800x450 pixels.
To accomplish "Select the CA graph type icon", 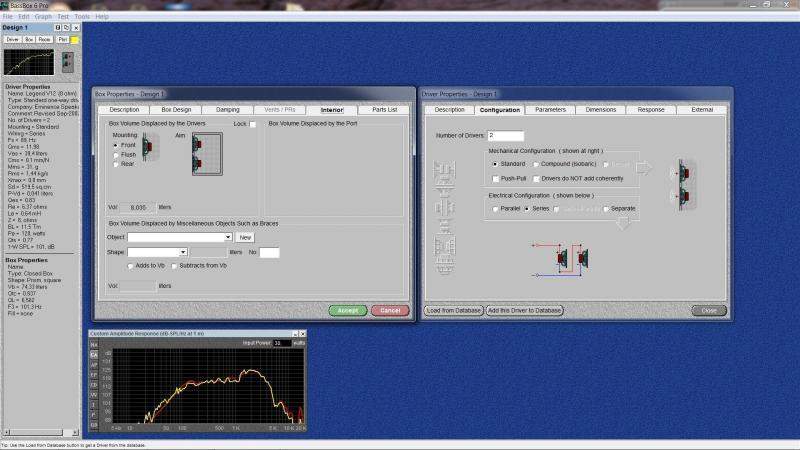I will (95, 354).
